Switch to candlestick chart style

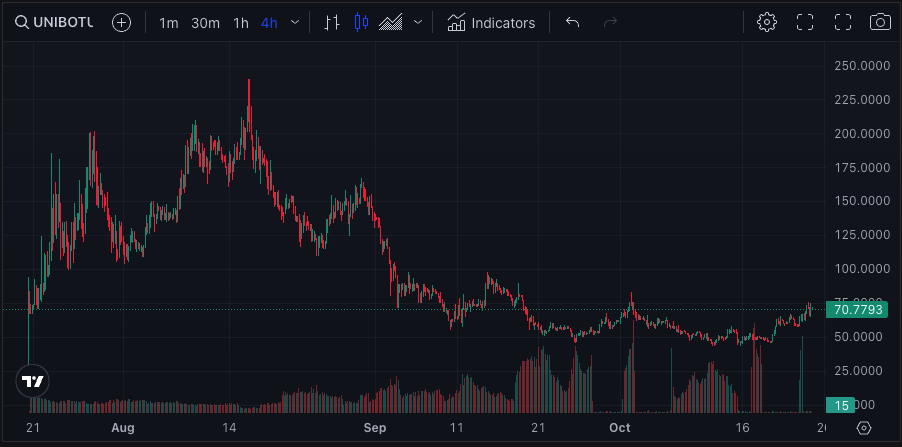pyautogui.click(x=361, y=23)
